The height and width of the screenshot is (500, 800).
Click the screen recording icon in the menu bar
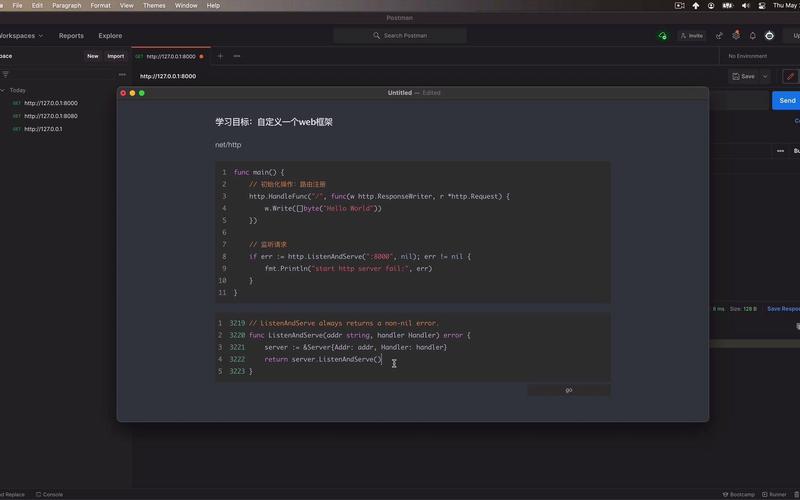680,6
